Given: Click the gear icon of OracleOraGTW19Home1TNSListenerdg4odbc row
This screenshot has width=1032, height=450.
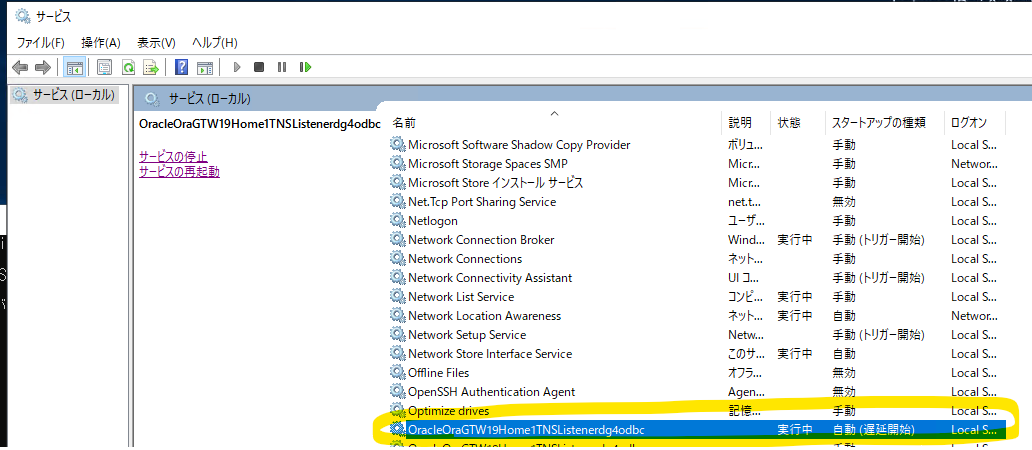Looking at the screenshot, I should [x=398, y=429].
